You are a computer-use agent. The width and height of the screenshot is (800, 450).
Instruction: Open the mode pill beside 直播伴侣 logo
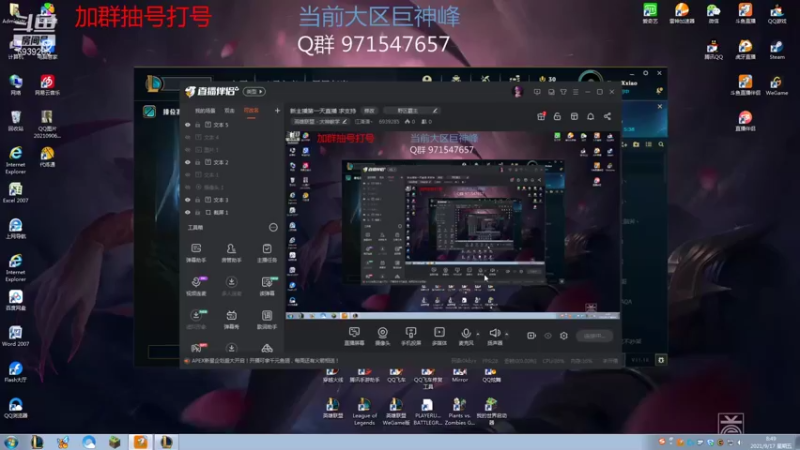point(254,92)
